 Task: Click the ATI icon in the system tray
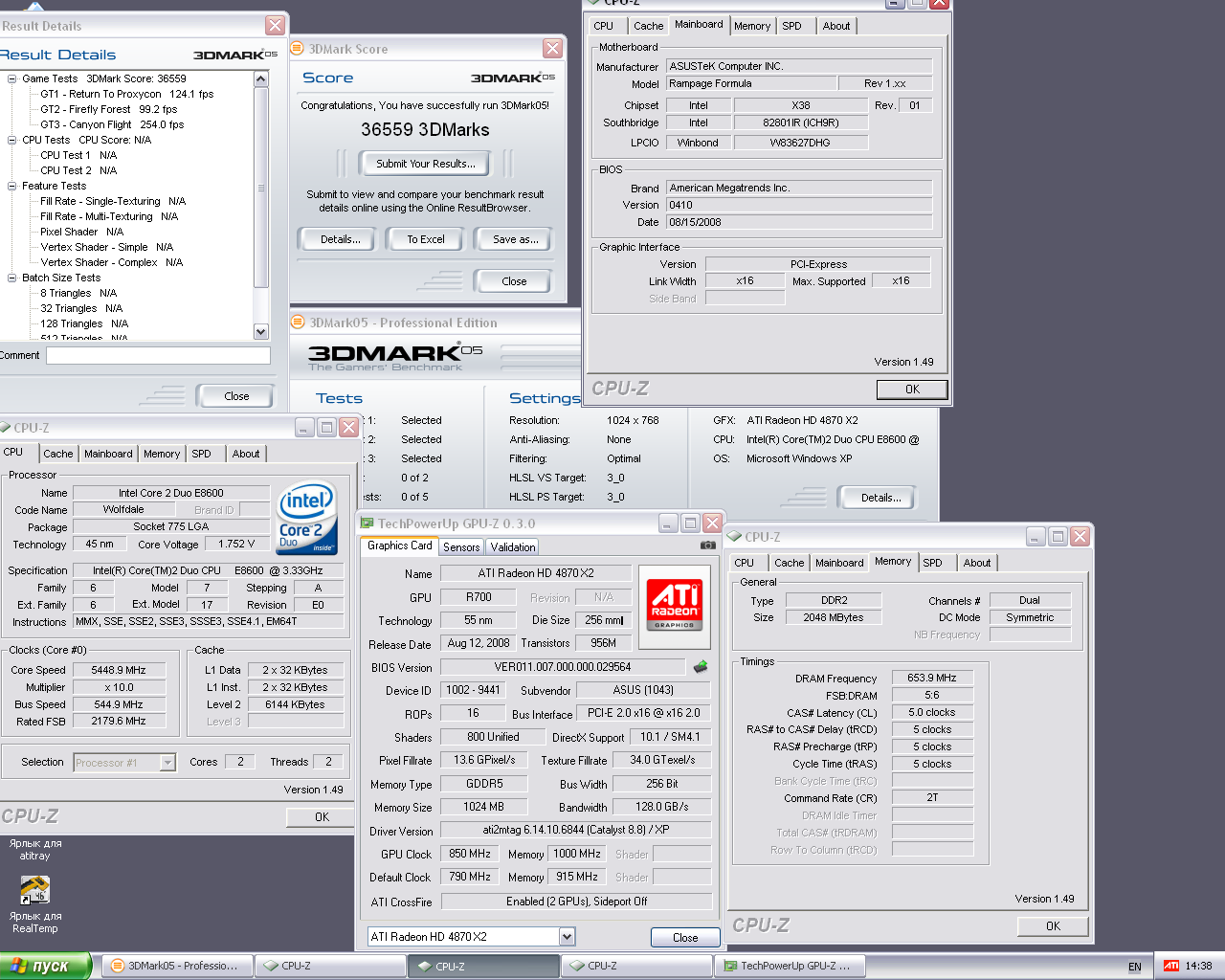click(x=1170, y=966)
